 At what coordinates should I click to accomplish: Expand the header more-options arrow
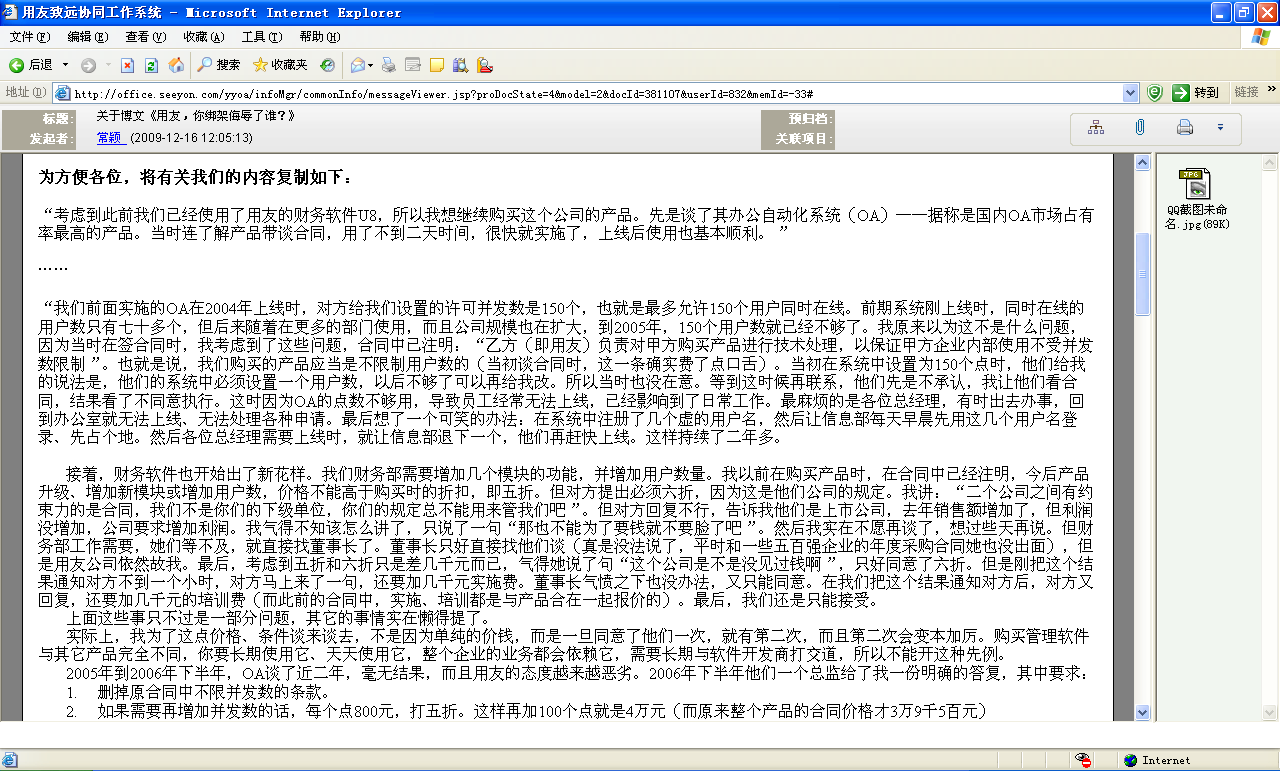point(1221,127)
